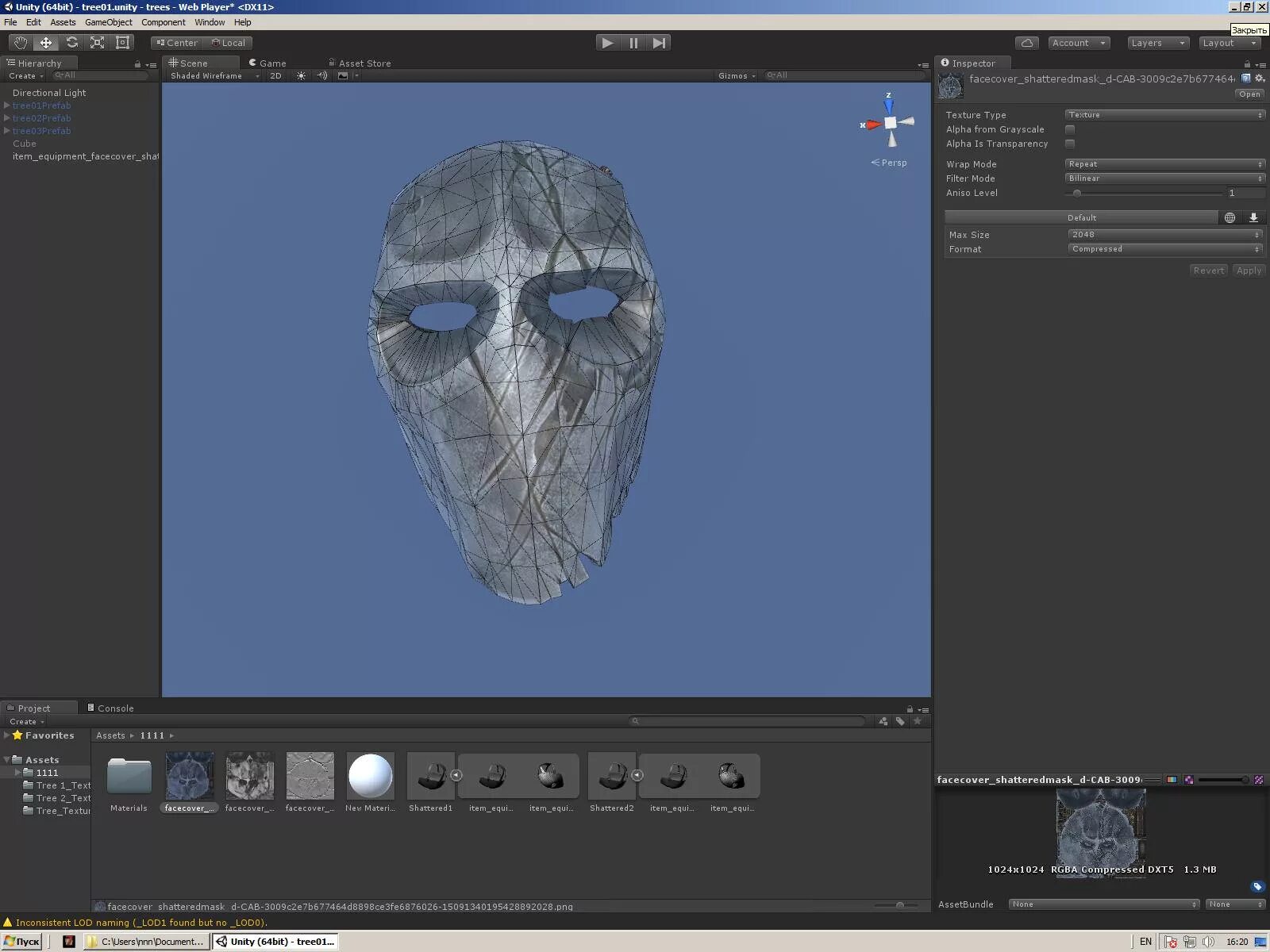Click the Apply button in Inspector
Screen dimensions: 1270x952
[x=1249, y=271]
